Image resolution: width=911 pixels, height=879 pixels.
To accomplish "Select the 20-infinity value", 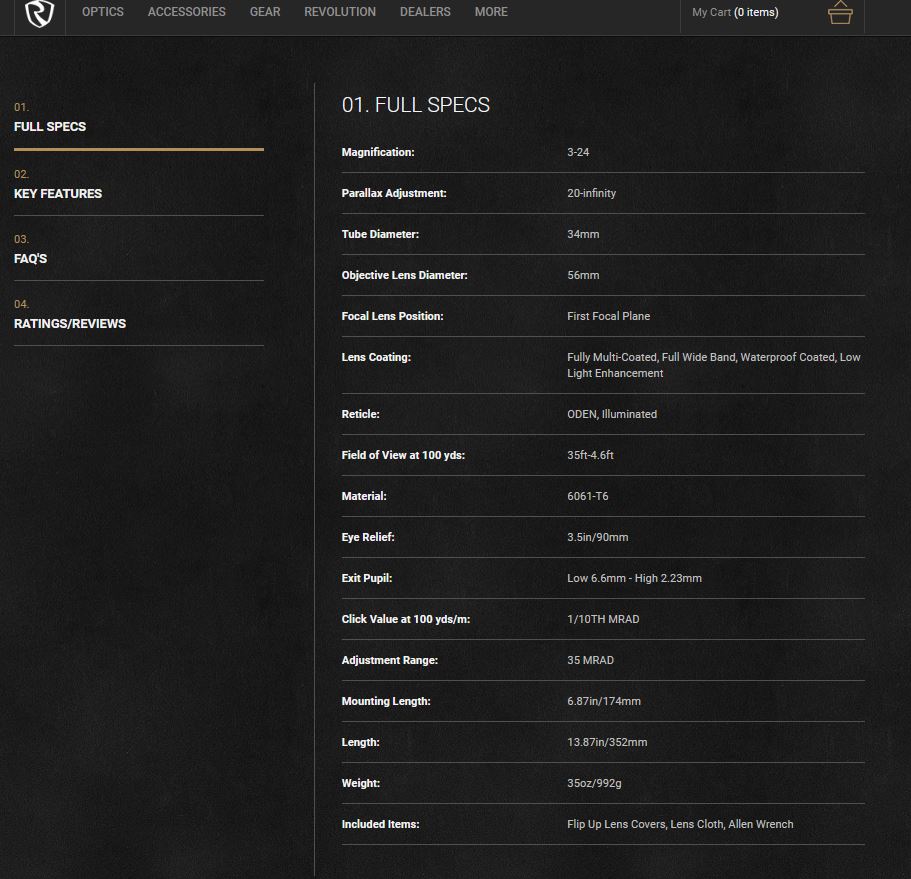I will (591, 193).
